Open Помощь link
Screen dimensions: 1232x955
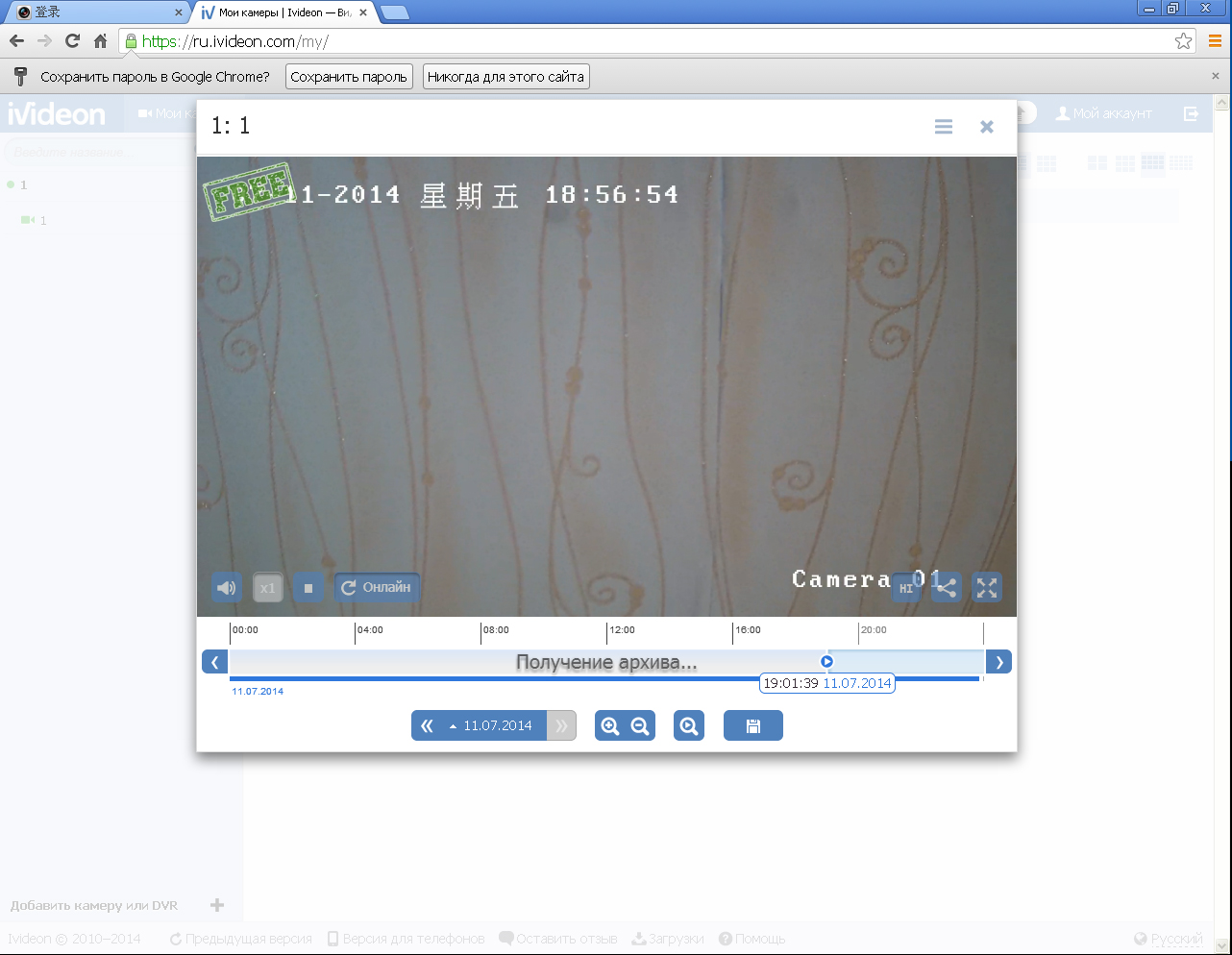[x=752, y=939]
